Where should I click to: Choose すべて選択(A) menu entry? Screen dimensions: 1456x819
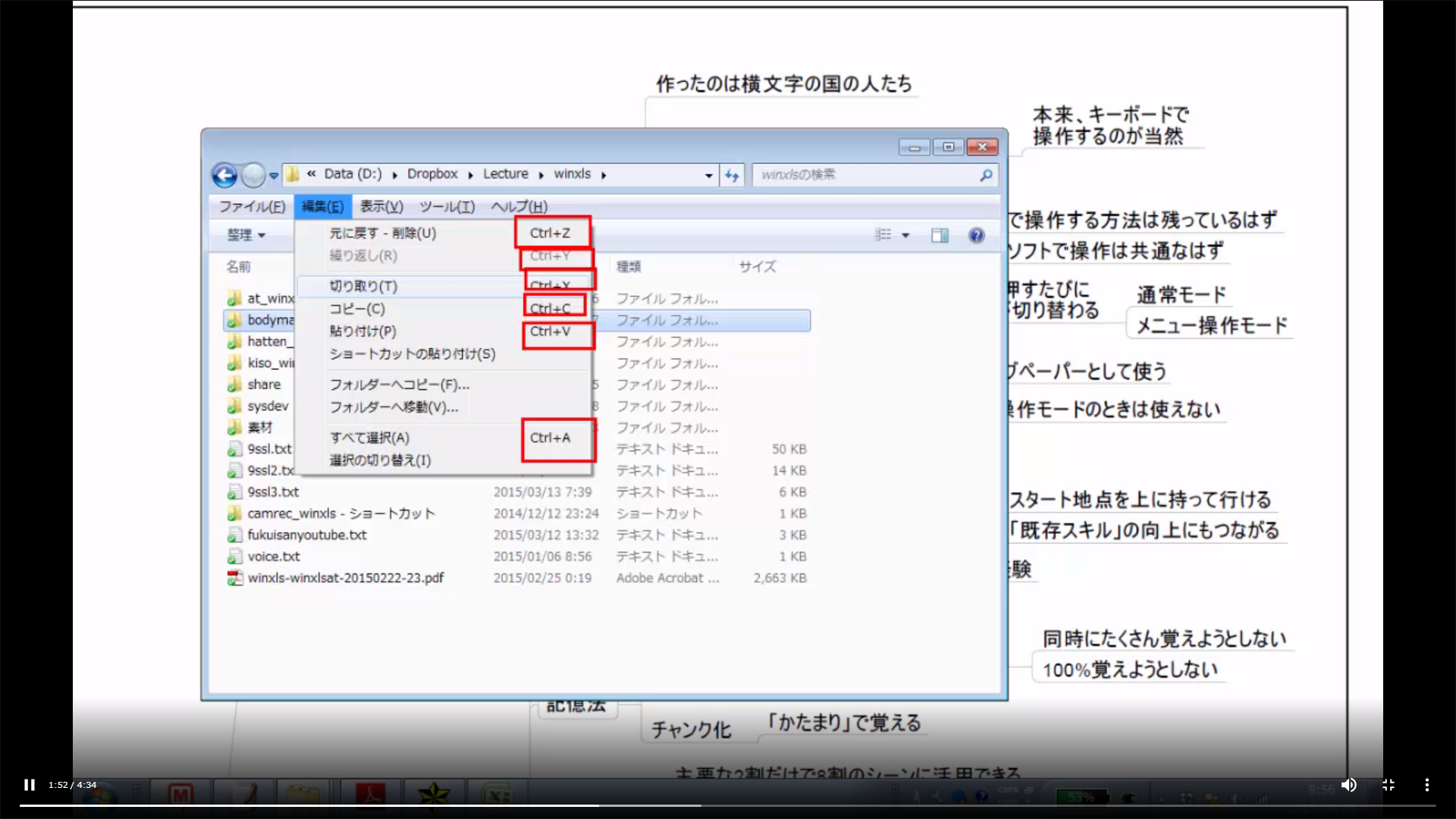click(369, 438)
